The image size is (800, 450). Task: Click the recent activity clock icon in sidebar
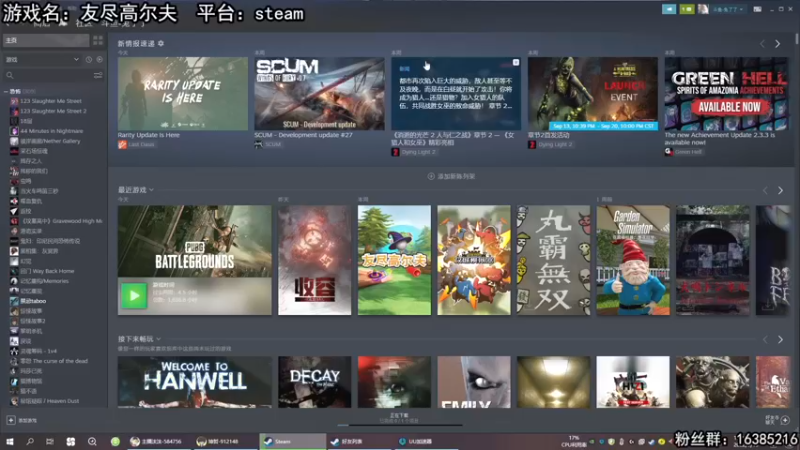tap(89, 60)
